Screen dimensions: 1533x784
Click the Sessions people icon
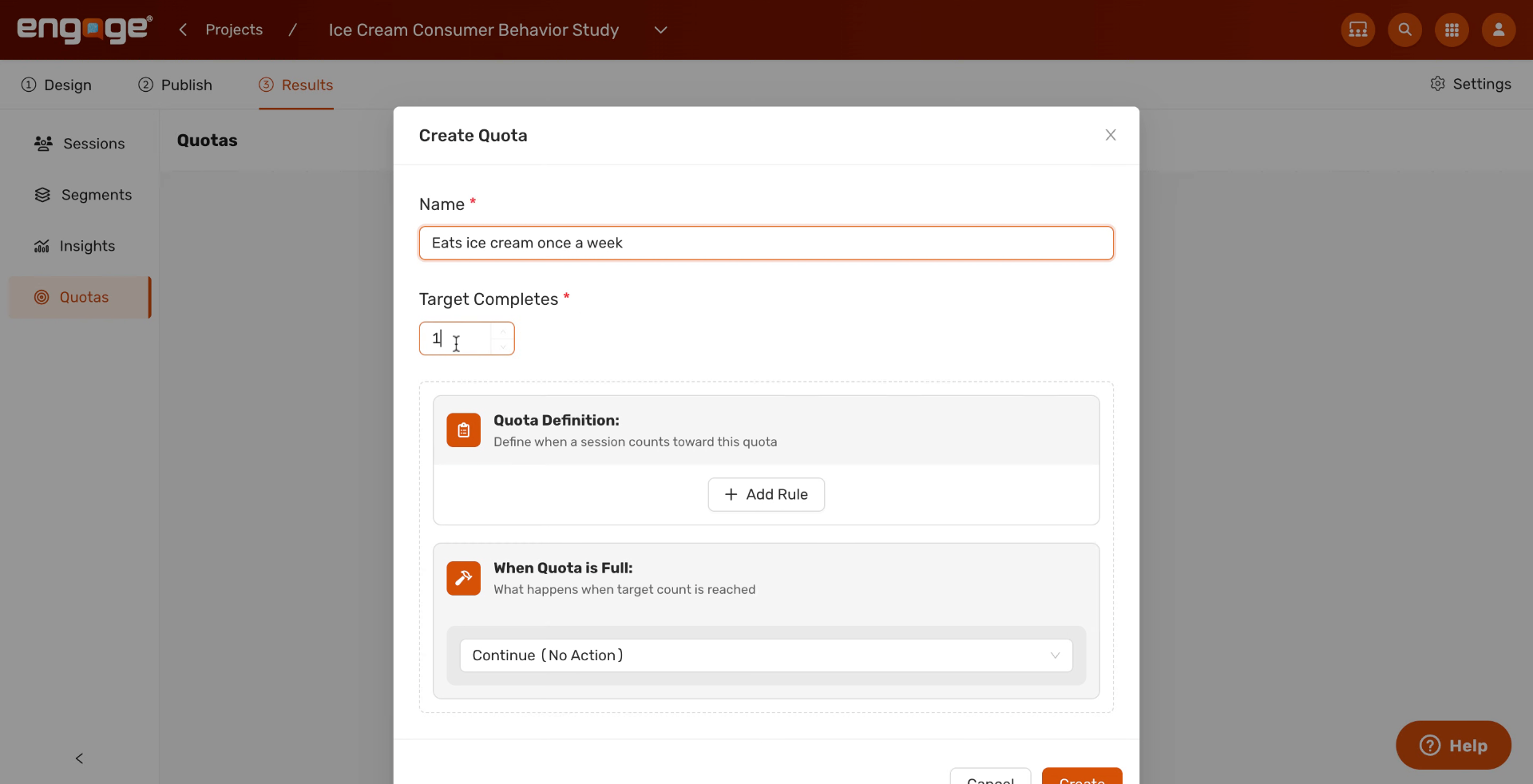tap(43, 144)
